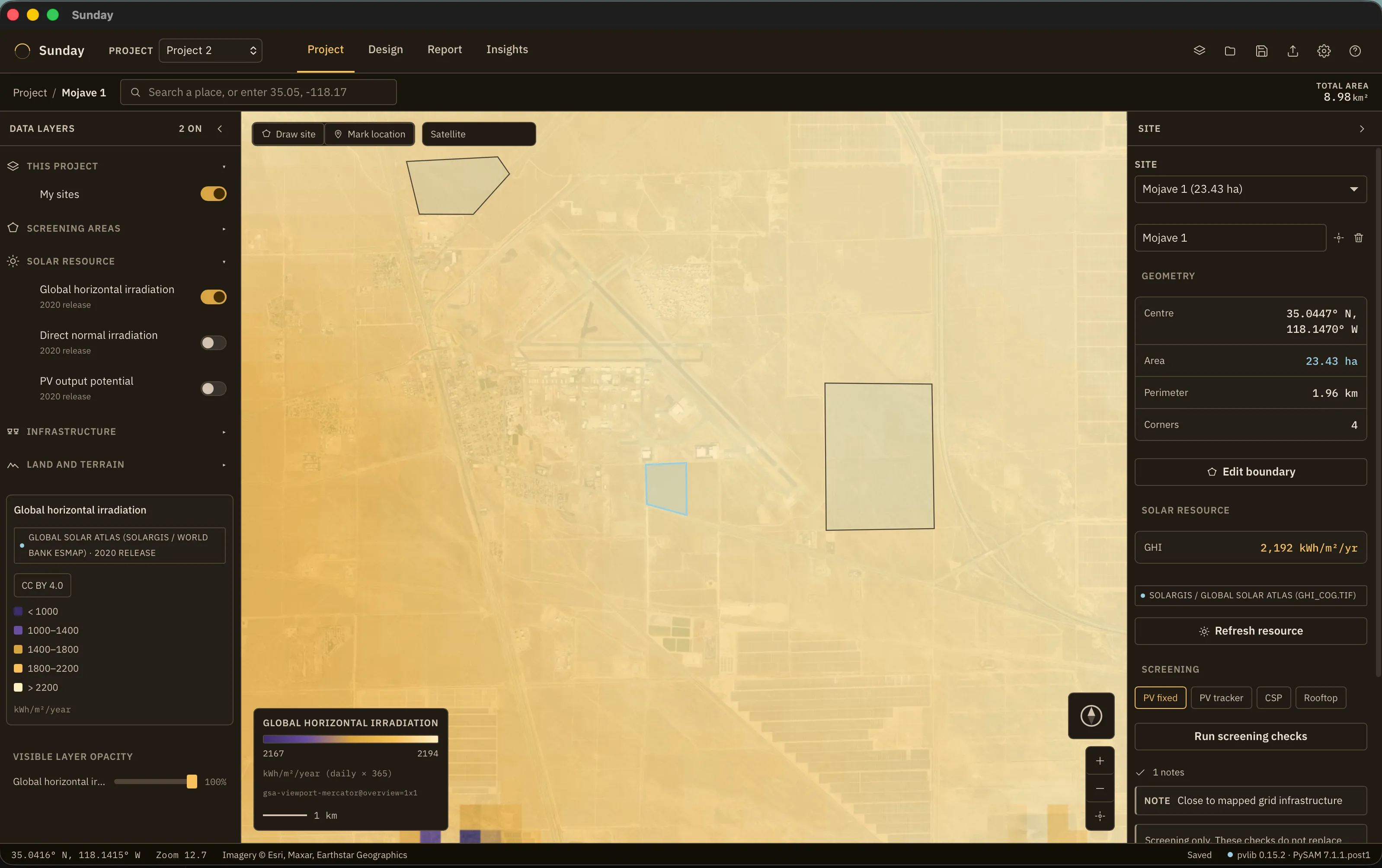Open the help question mark icon

1355,51
